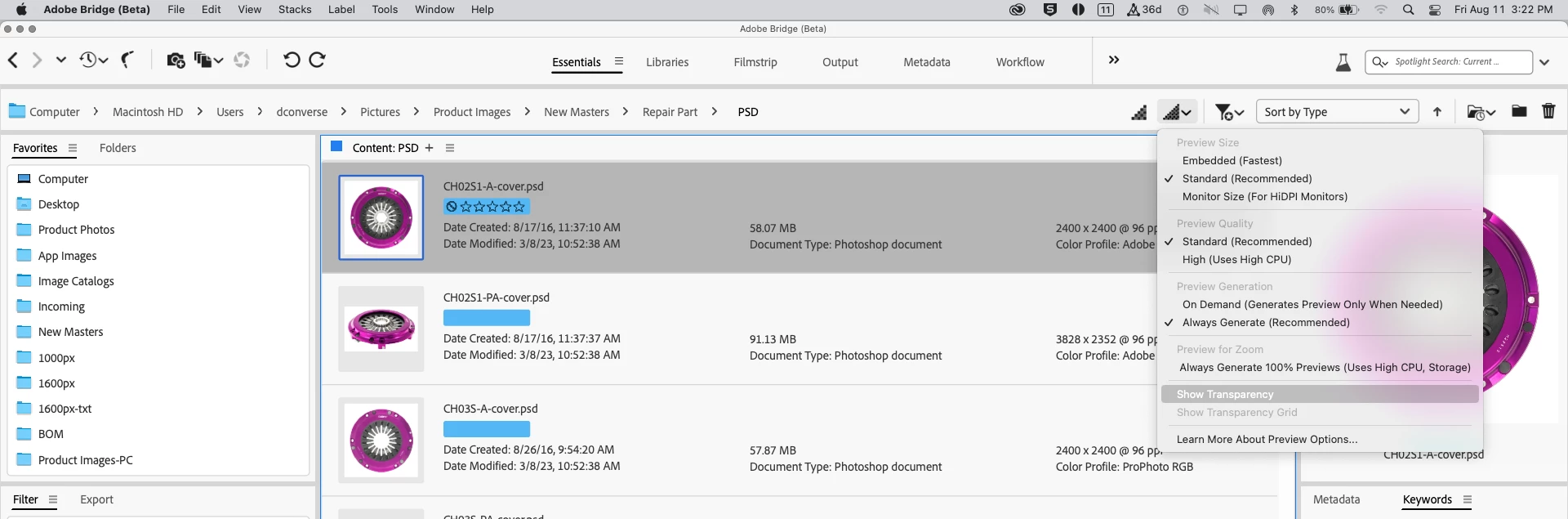Click the boomerang return to app icon
The height and width of the screenshot is (519, 1568).
tap(127, 60)
